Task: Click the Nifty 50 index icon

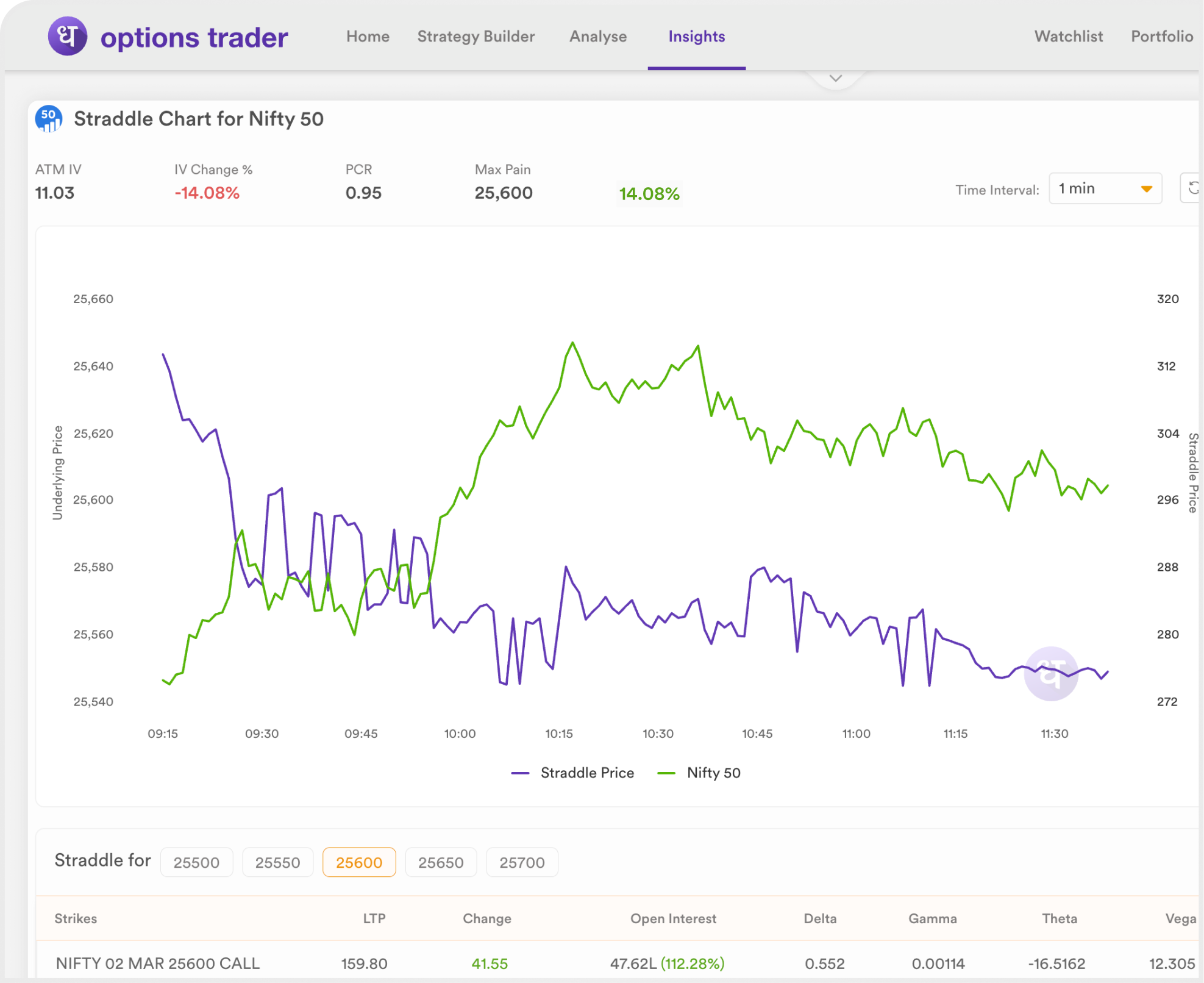Action: 49,118
